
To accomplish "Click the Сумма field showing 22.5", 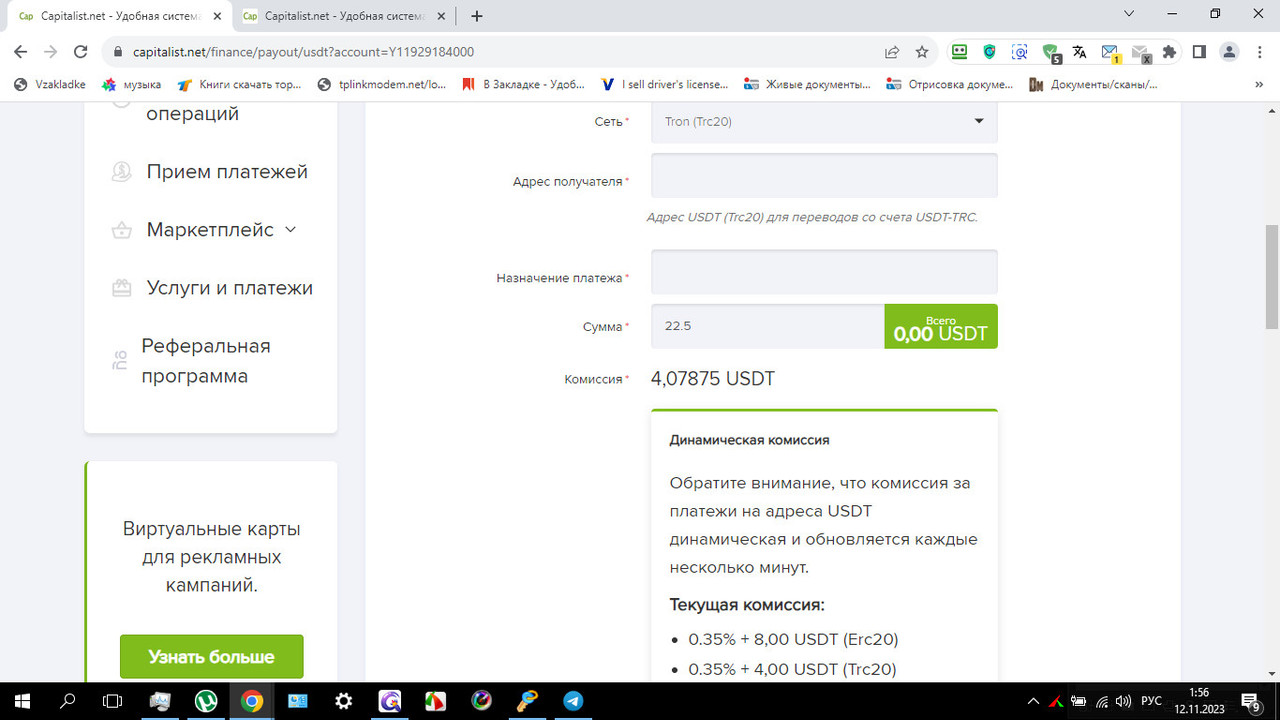I will tap(768, 326).
